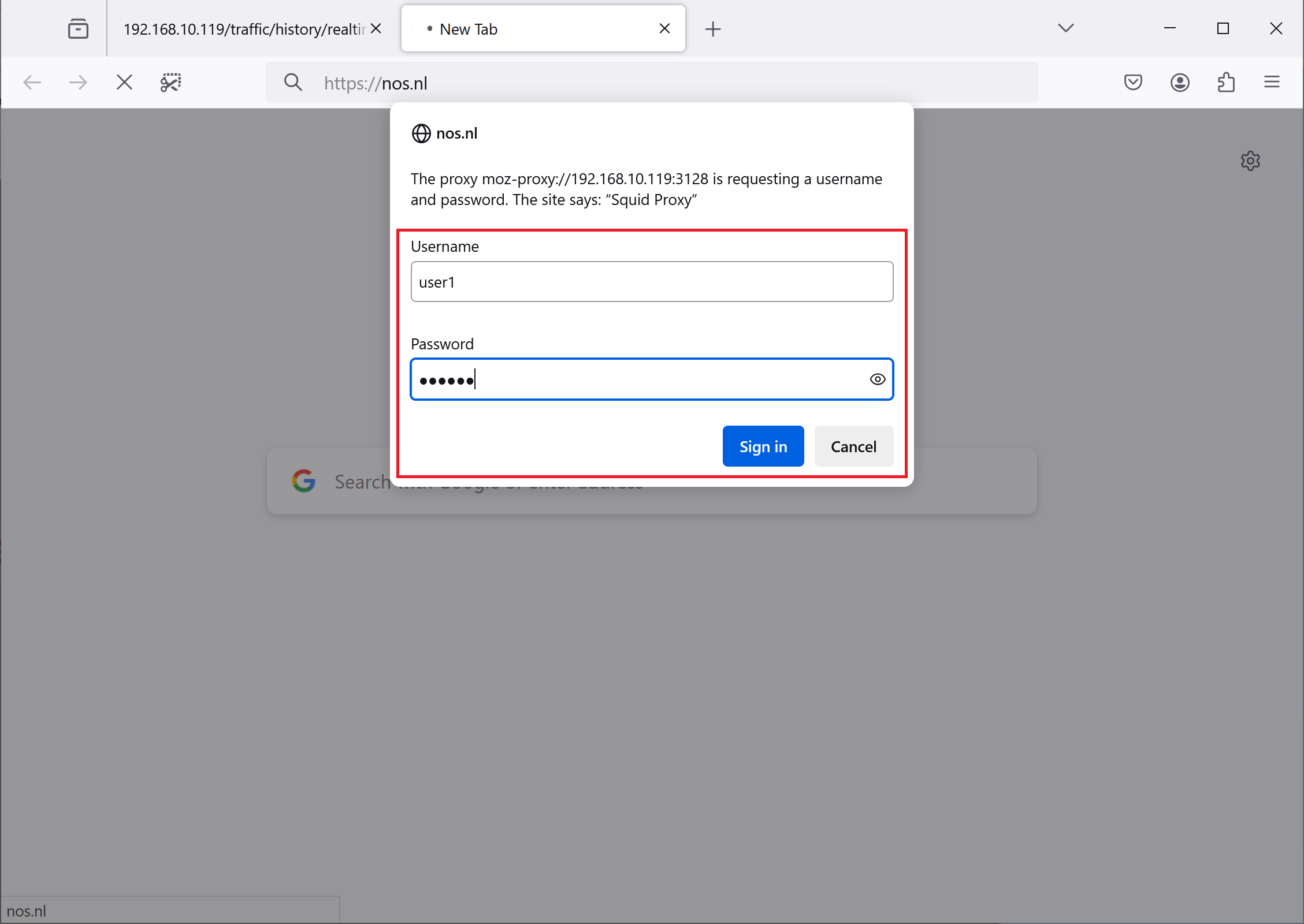Open a new tab with plus button

(x=713, y=29)
